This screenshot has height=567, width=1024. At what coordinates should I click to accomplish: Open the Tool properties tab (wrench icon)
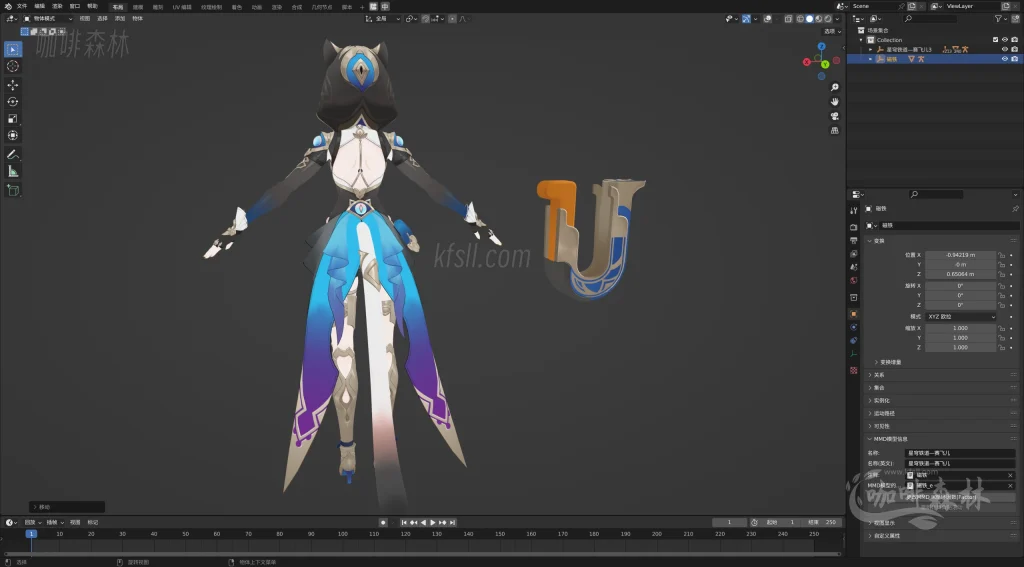[854, 210]
